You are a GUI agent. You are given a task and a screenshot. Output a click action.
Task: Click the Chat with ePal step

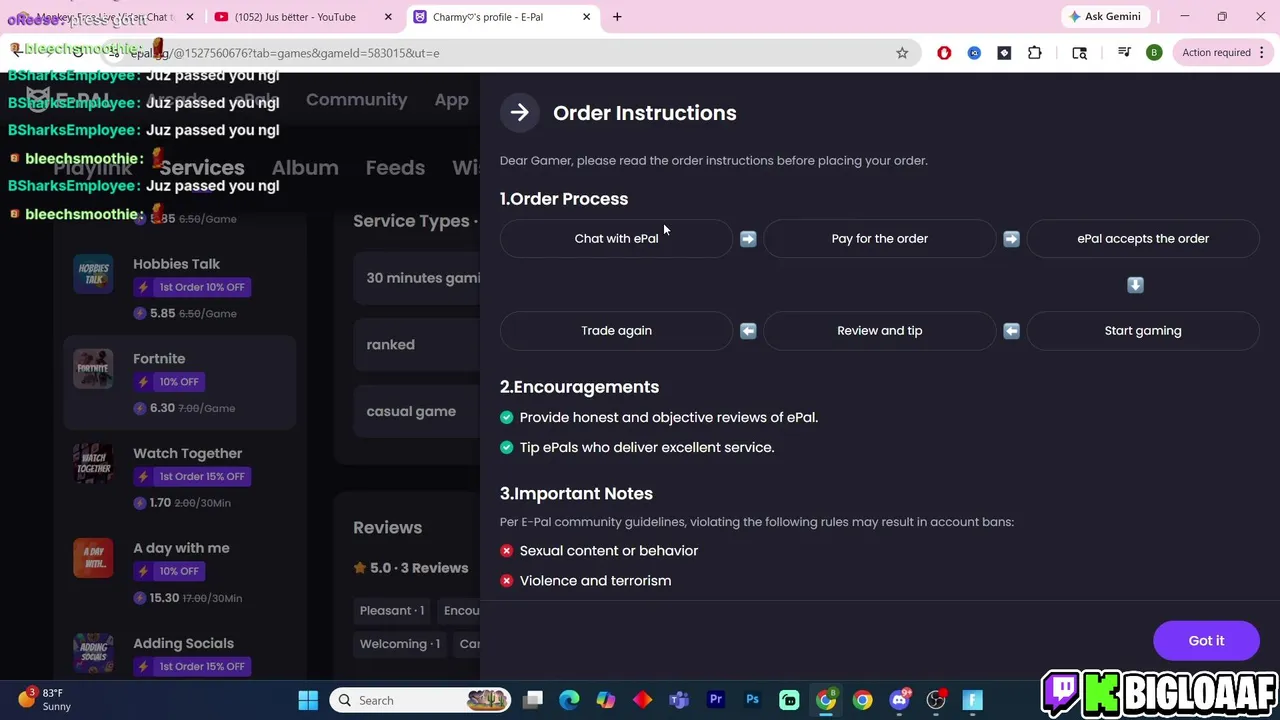tap(616, 239)
